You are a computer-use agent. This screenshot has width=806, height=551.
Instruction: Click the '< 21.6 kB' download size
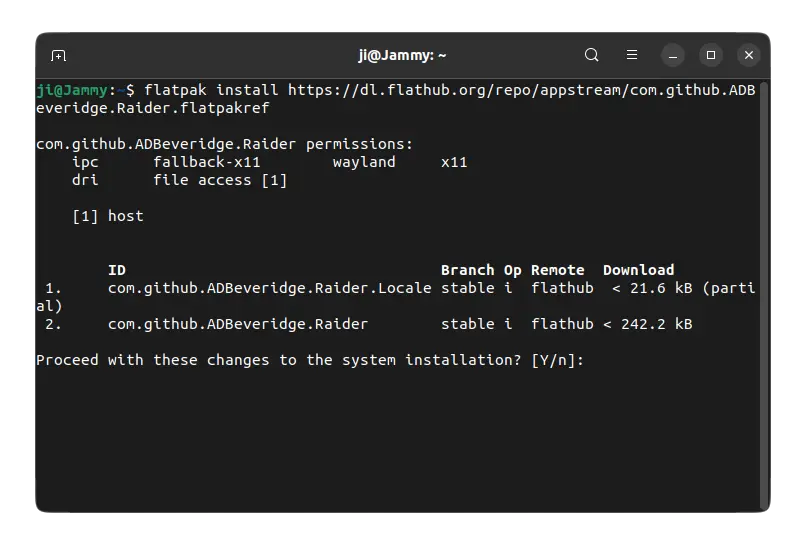point(652,288)
